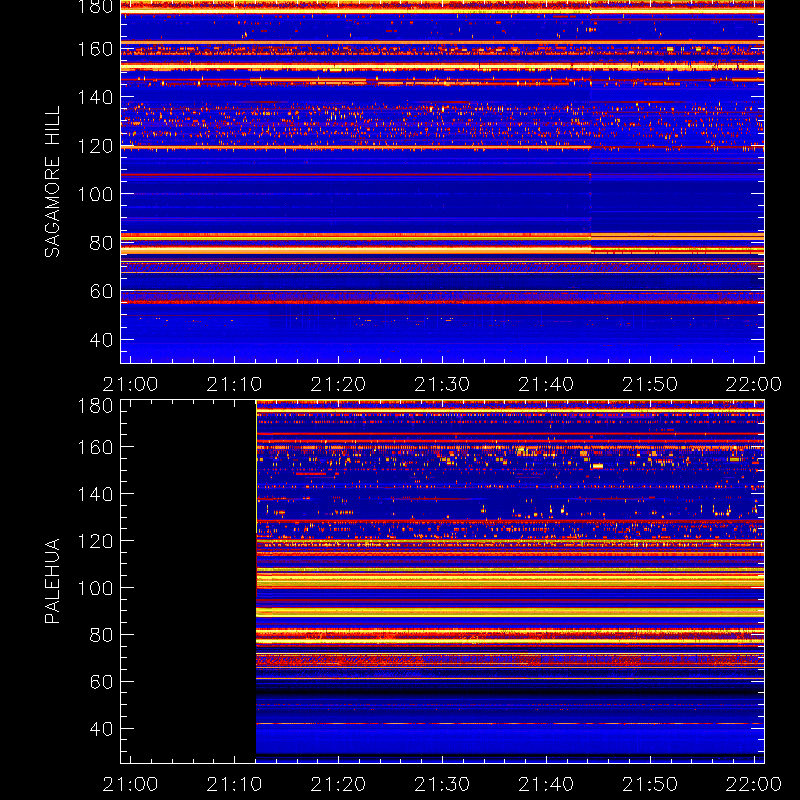Click 21:00 time label of Palehua plot
Screen dimensions: 800x800
click(131, 784)
